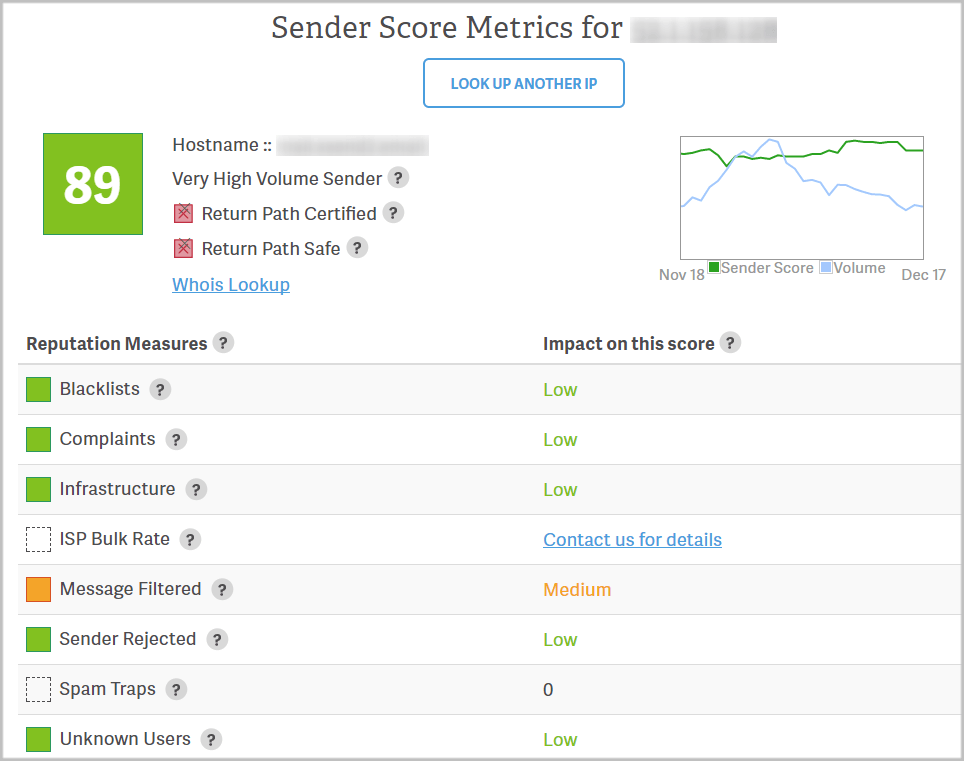964x761 pixels.
Task: Open help for Impact on this score
Action: tap(731, 342)
